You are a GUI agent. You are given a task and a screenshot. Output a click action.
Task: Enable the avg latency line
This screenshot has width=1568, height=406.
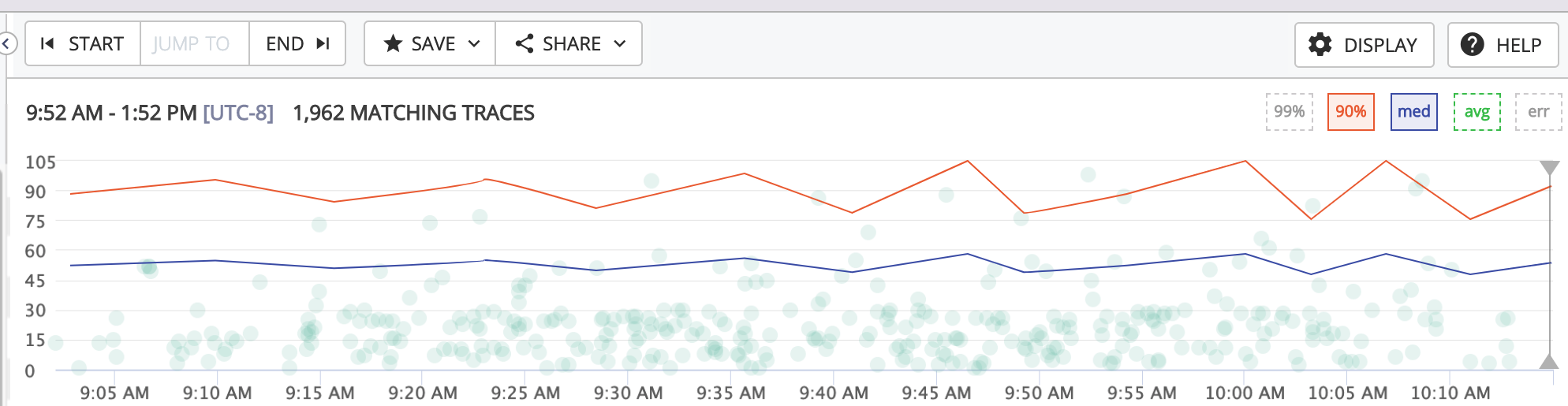tap(1477, 112)
